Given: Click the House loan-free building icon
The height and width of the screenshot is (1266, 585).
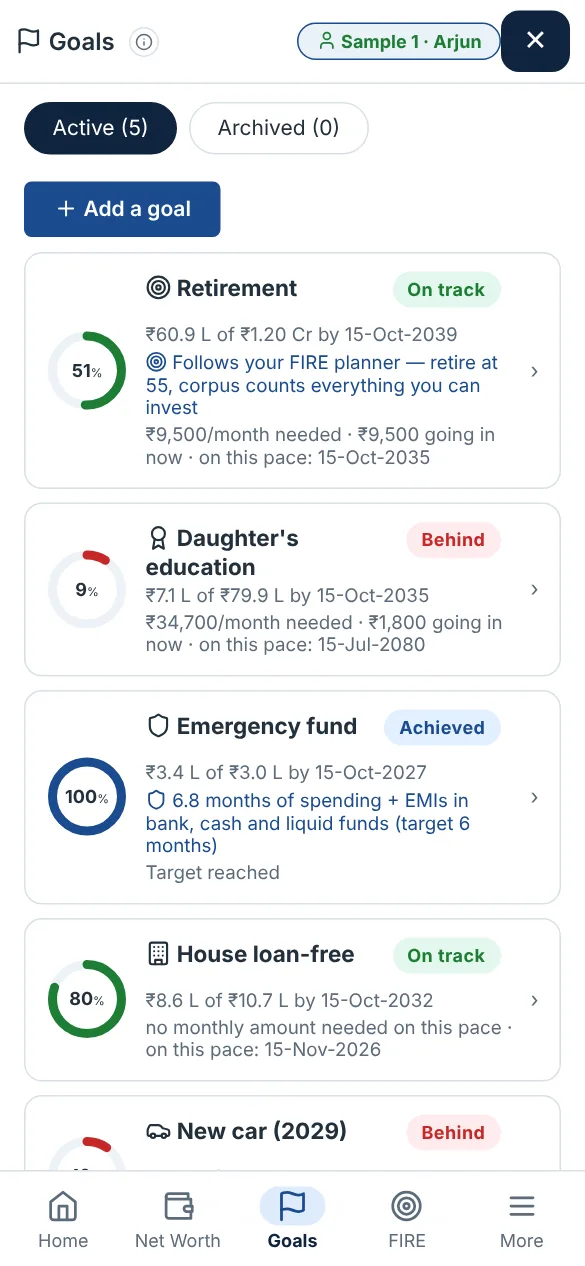Looking at the screenshot, I should 158,954.
